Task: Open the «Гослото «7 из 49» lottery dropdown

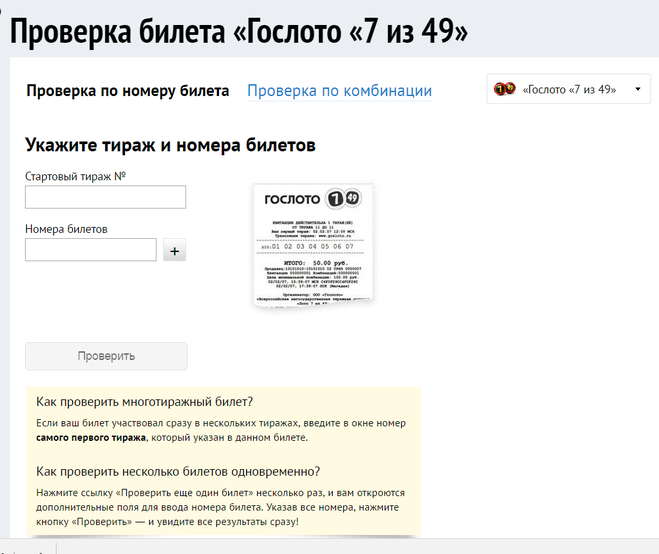Action: pos(568,89)
